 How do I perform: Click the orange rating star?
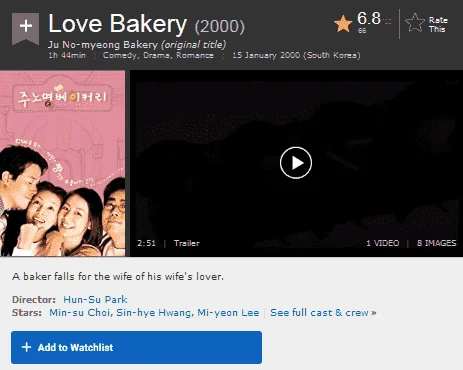(x=343, y=24)
